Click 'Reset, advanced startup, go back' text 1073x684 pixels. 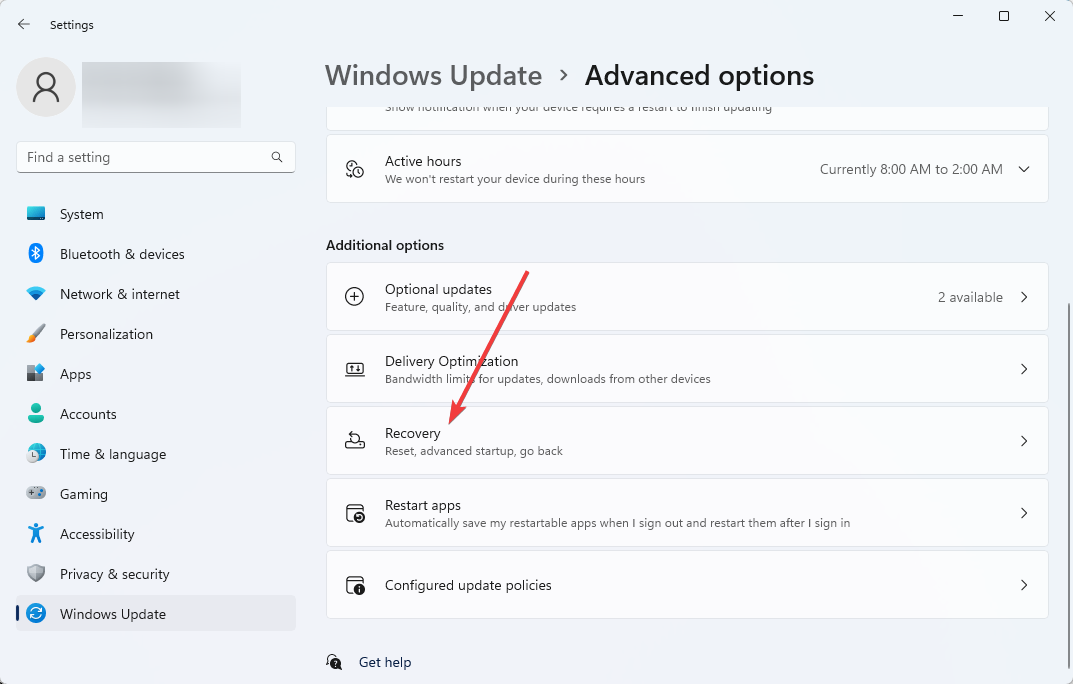(474, 451)
